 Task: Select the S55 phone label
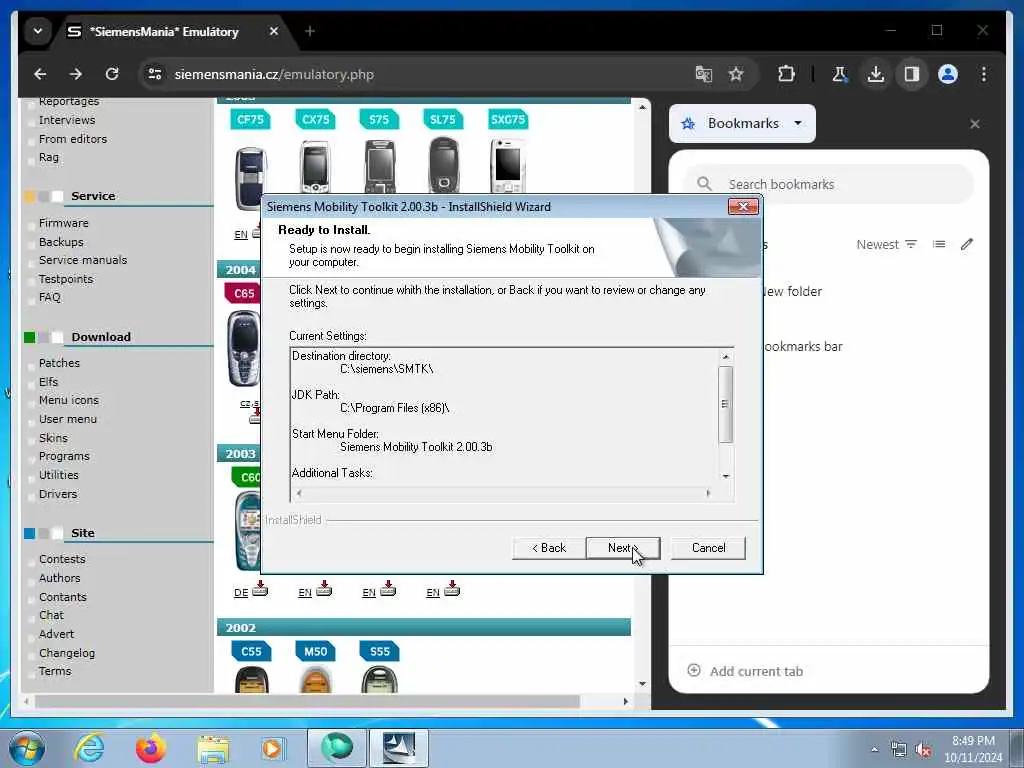pyautogui.click(x=379, y=652)
